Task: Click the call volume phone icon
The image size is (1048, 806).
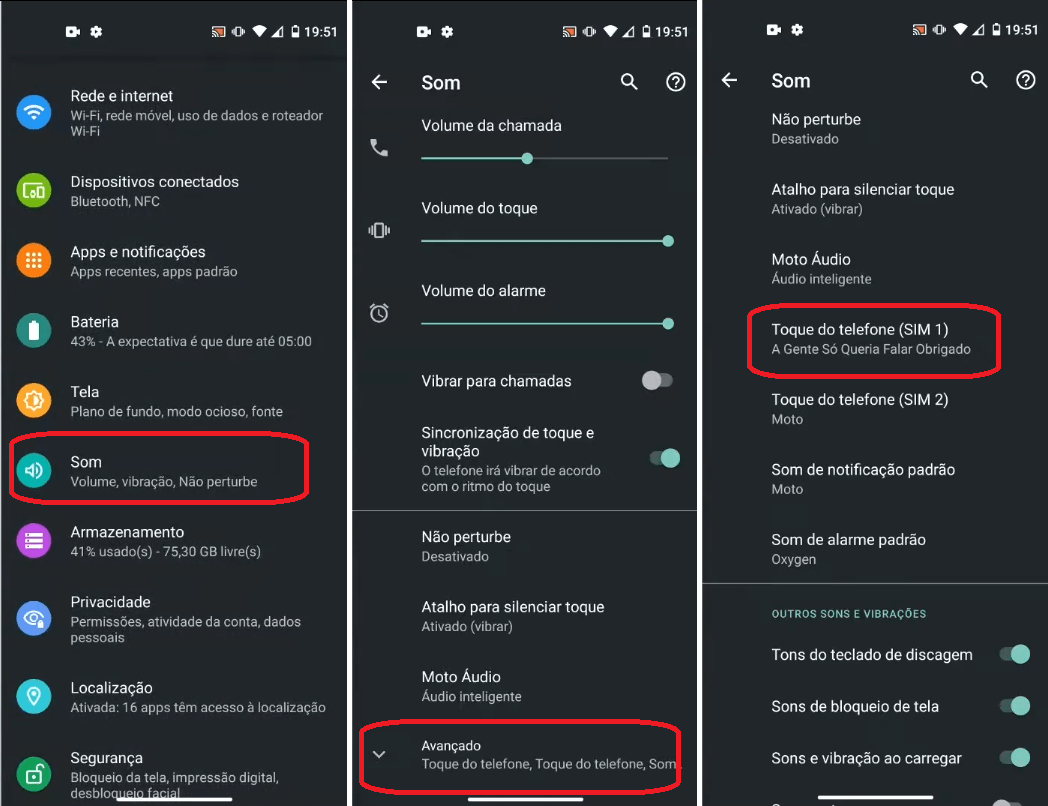Action: (380, 148)
